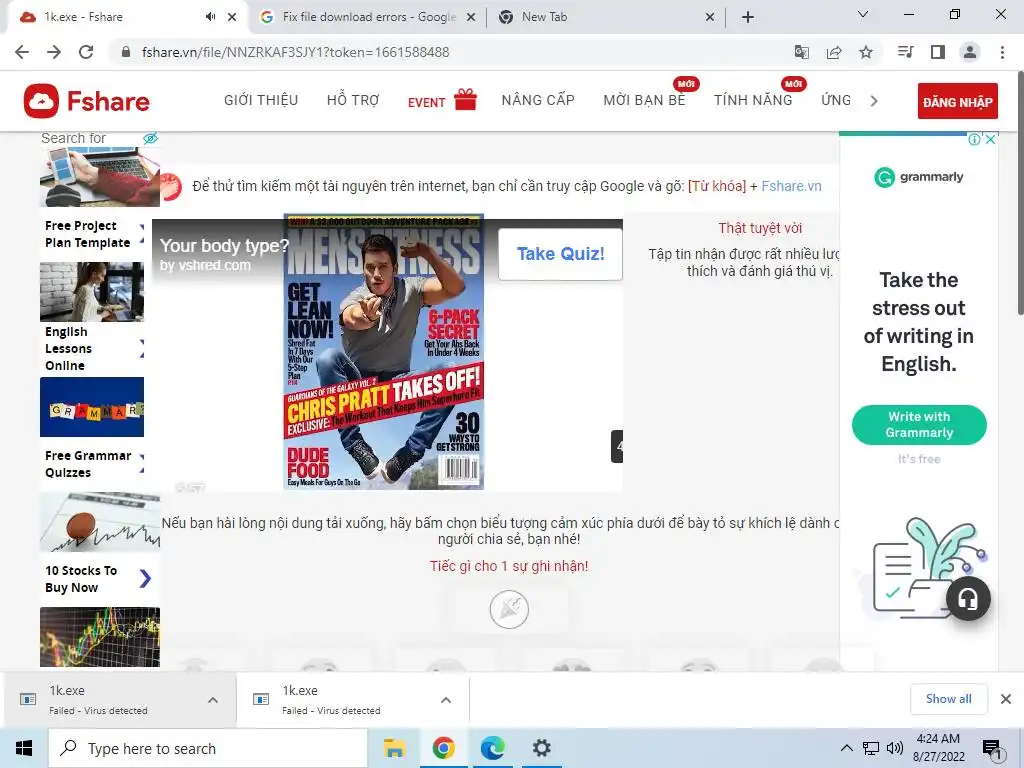Close the downloads bar

(x=1006, y=699)
